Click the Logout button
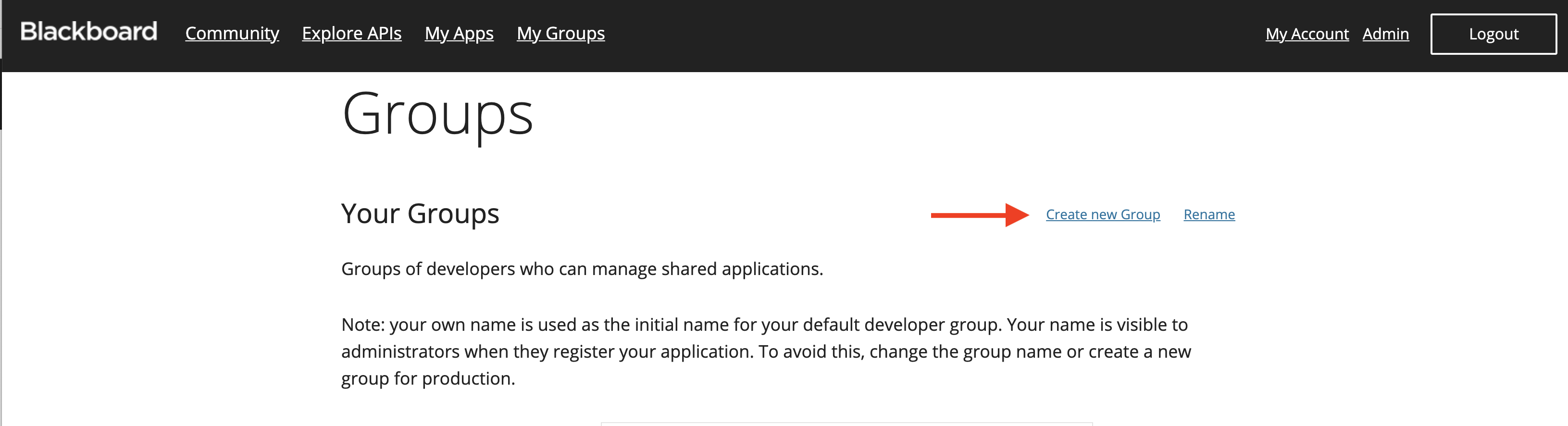The height and width of the screenshot is (426, 1568). click(1493, 34)
